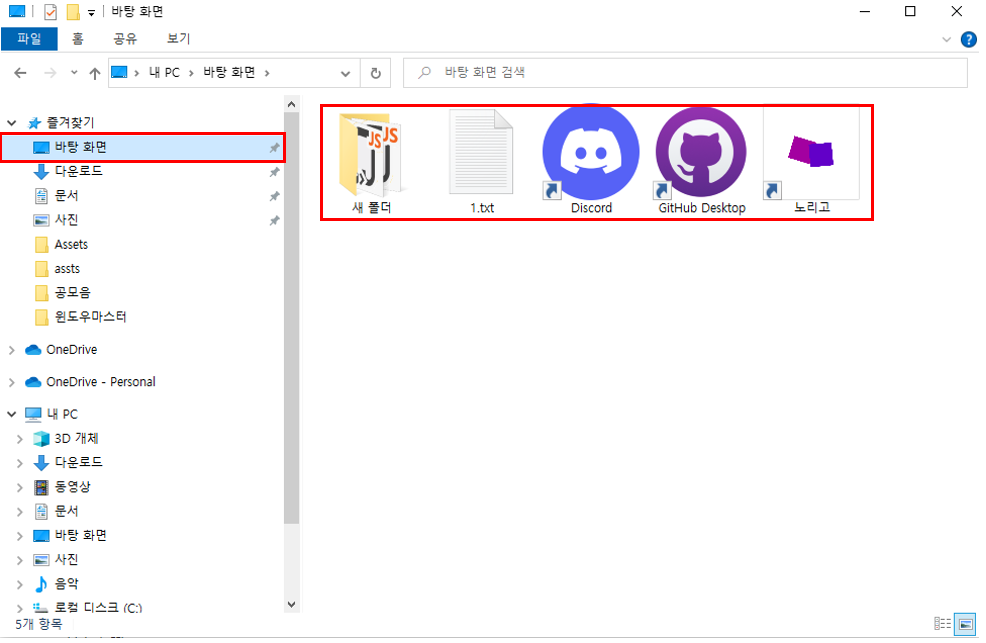Click New folder icon in title bar
The image size is (986, 643).
73,11
